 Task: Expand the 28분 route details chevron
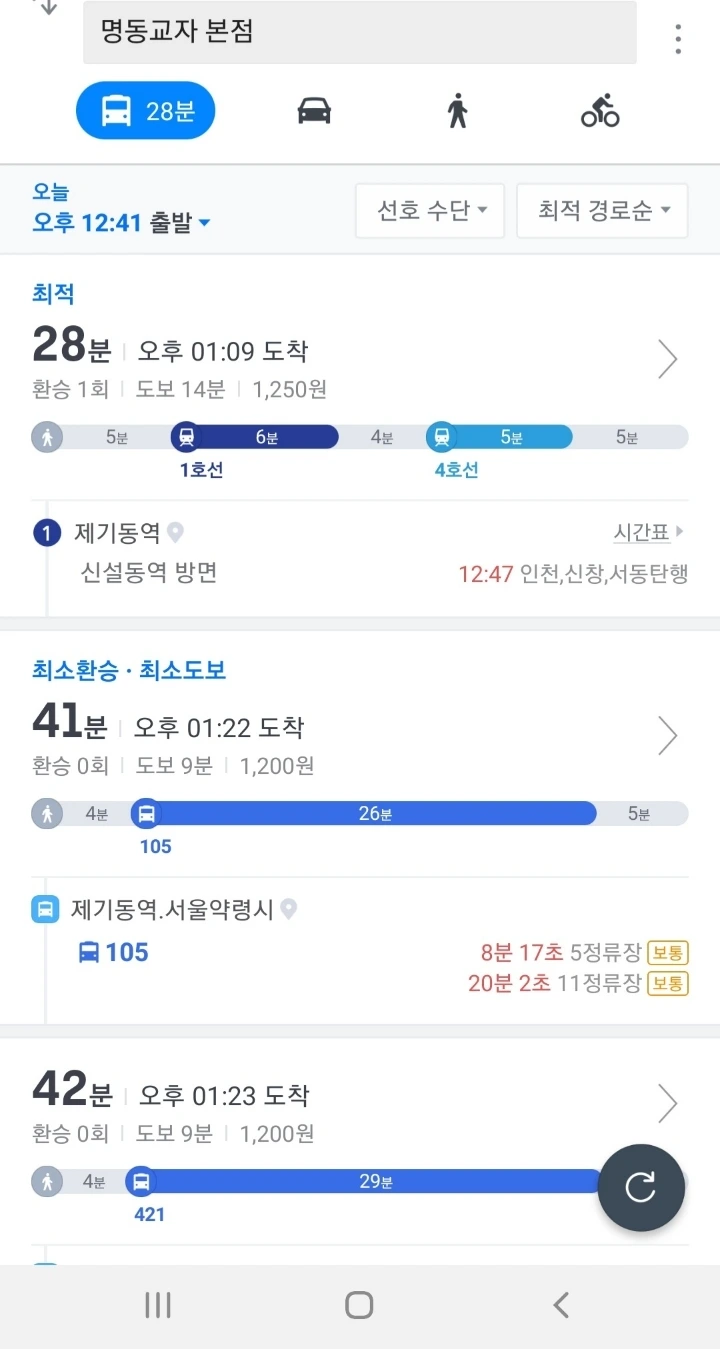point(667,359)
